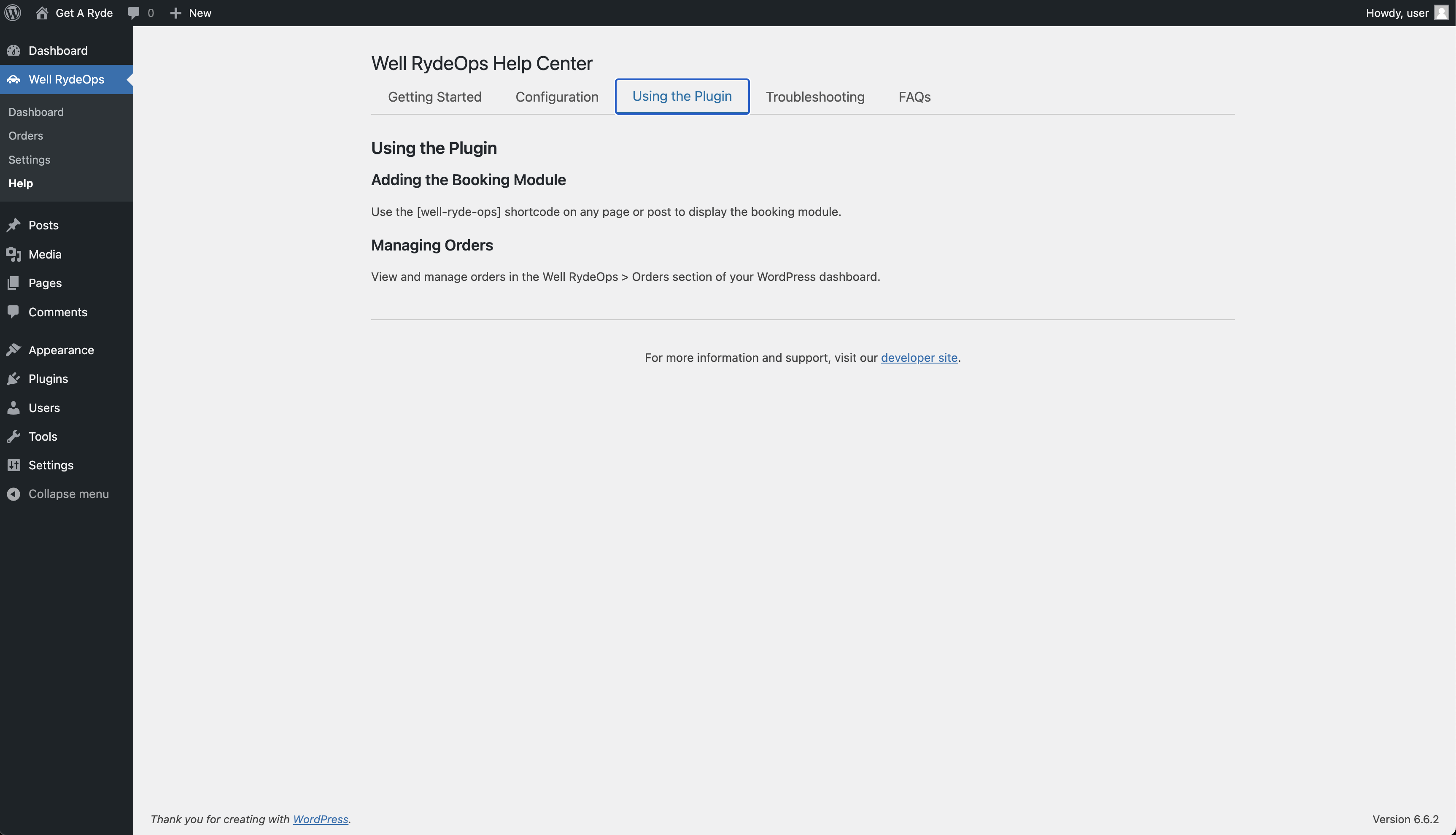Show the FAQs tab
Image resolution: width=1456 pixels, height=835 pixels.
pyautogui.click(x=915, y=97)
